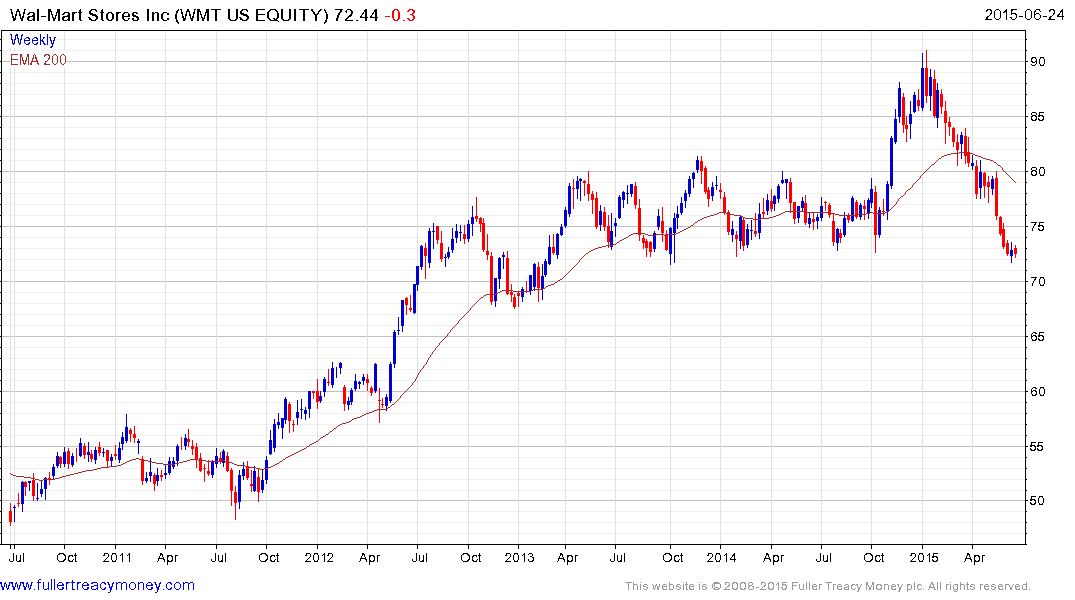Select the 55 price axis label
The width and height of the screenshot is (1075, 600).
pos(1038,446)
